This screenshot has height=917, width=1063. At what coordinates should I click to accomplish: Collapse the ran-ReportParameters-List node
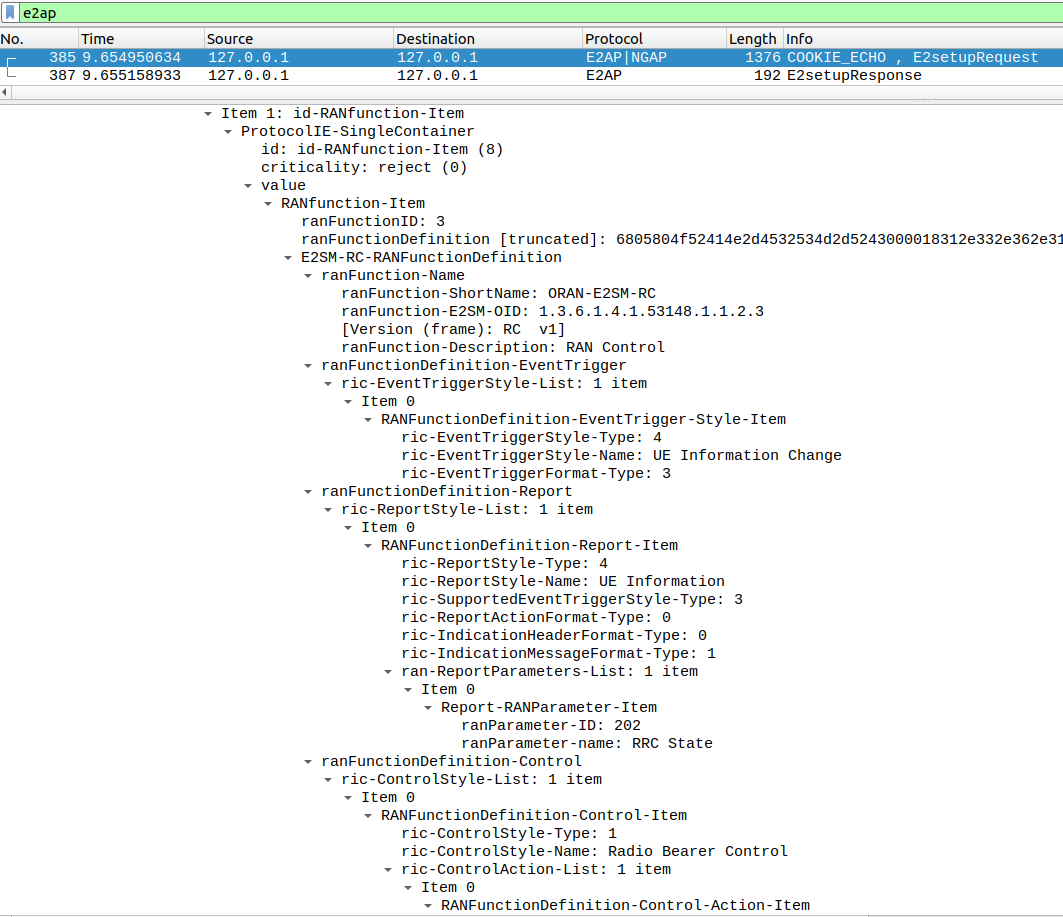click(x=387, y=671)
